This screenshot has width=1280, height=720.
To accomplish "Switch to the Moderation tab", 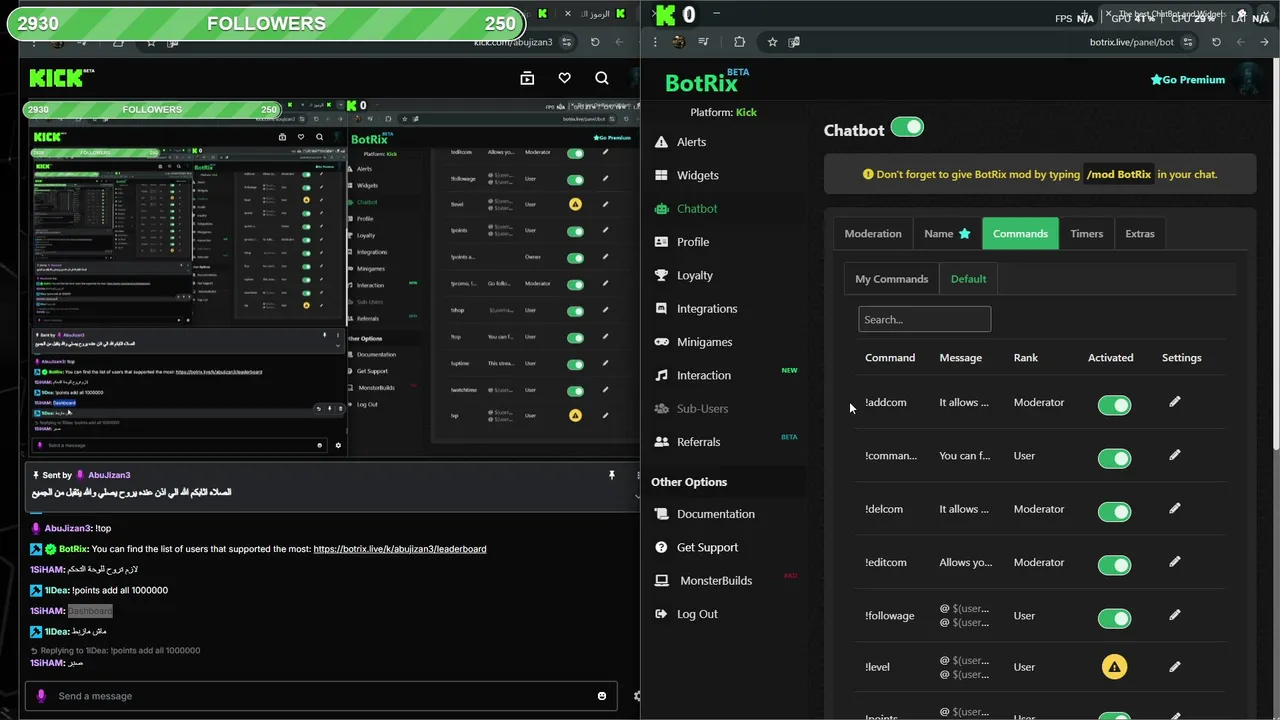I will pyautogui.click(x=873, y=233).
